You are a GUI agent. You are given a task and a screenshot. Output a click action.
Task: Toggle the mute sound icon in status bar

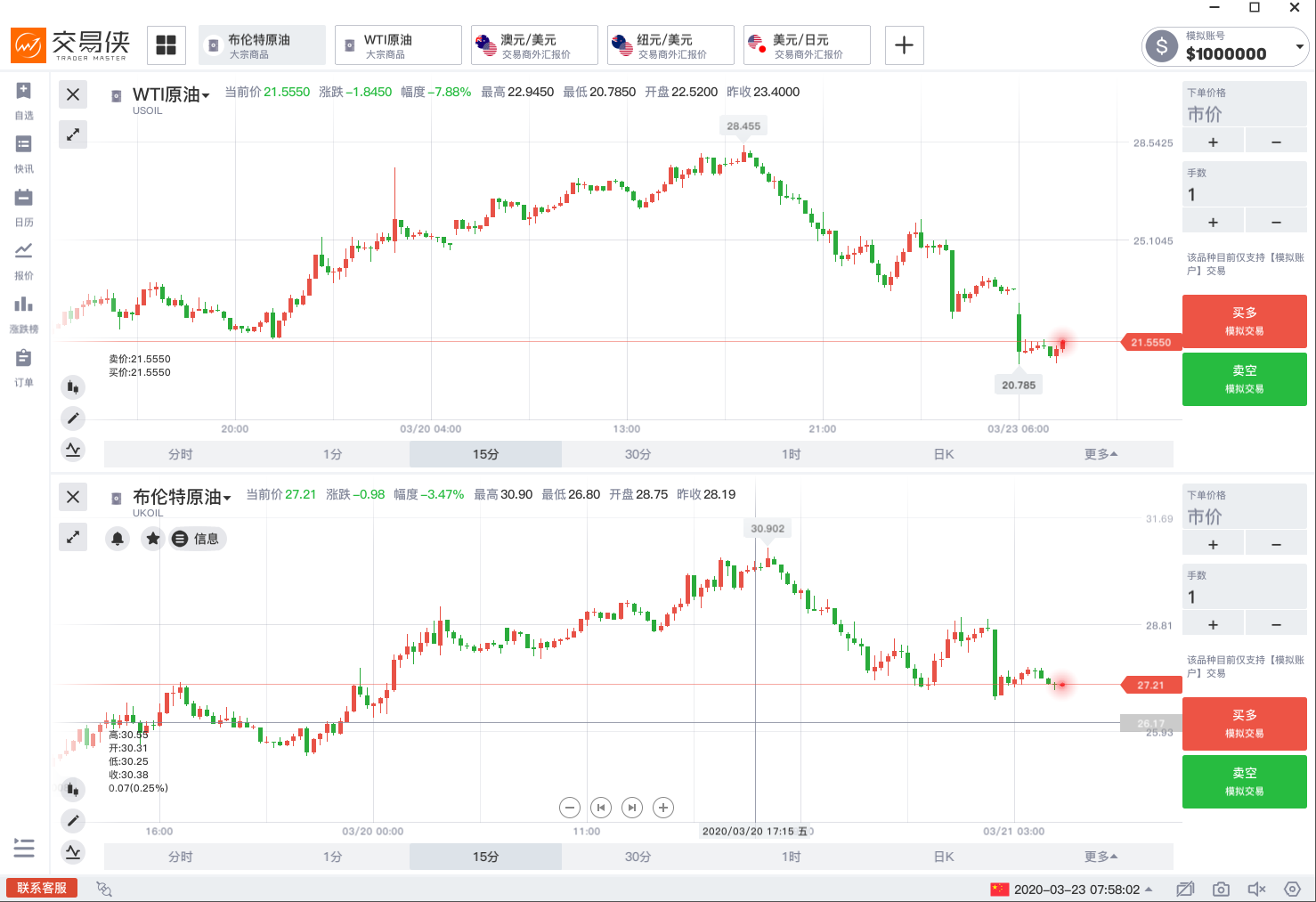(x=1256, y=889)
